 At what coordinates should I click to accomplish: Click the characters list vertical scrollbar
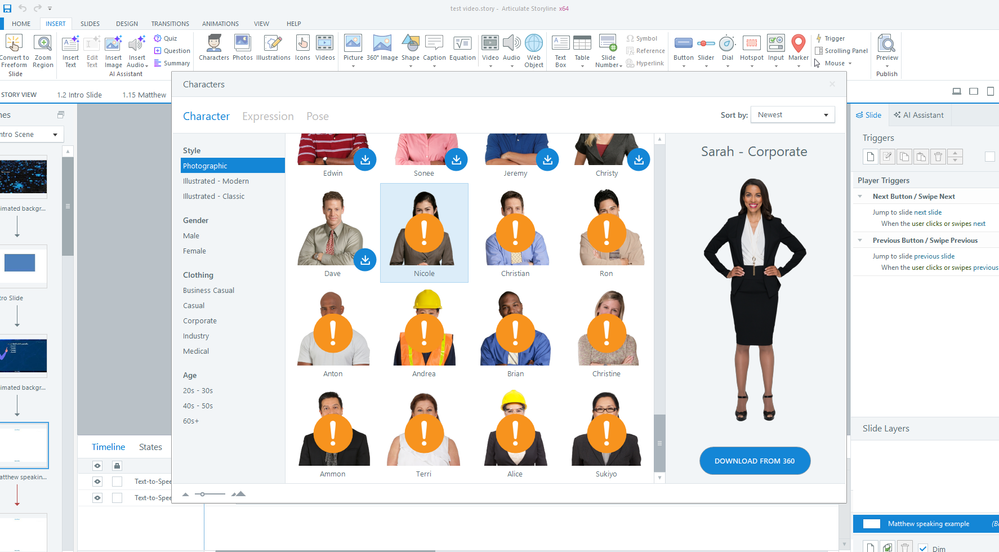coord(659,442)
